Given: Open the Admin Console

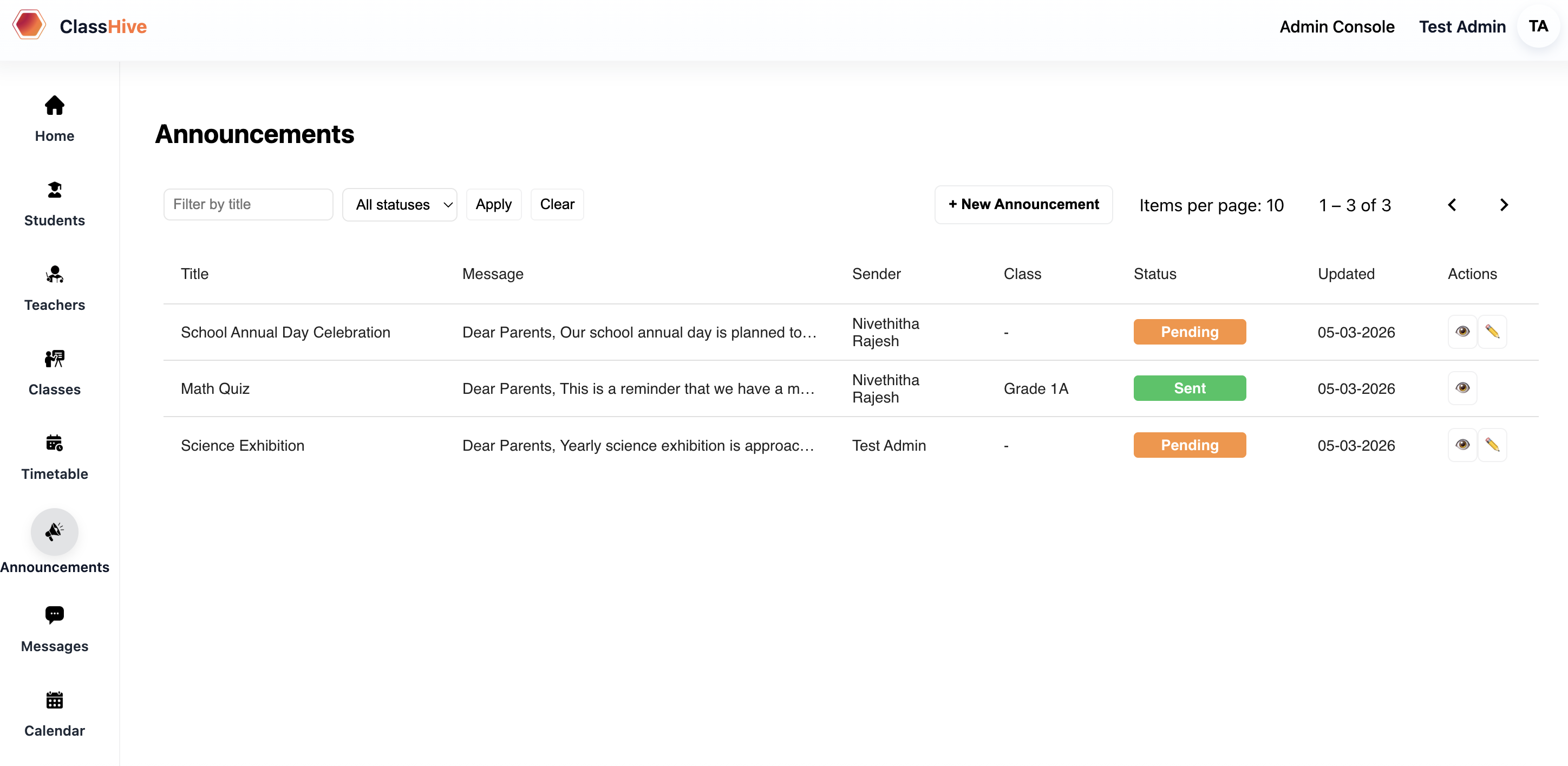Looking at the screenshot, I should pyautogui.click(x=1337, y=27).
